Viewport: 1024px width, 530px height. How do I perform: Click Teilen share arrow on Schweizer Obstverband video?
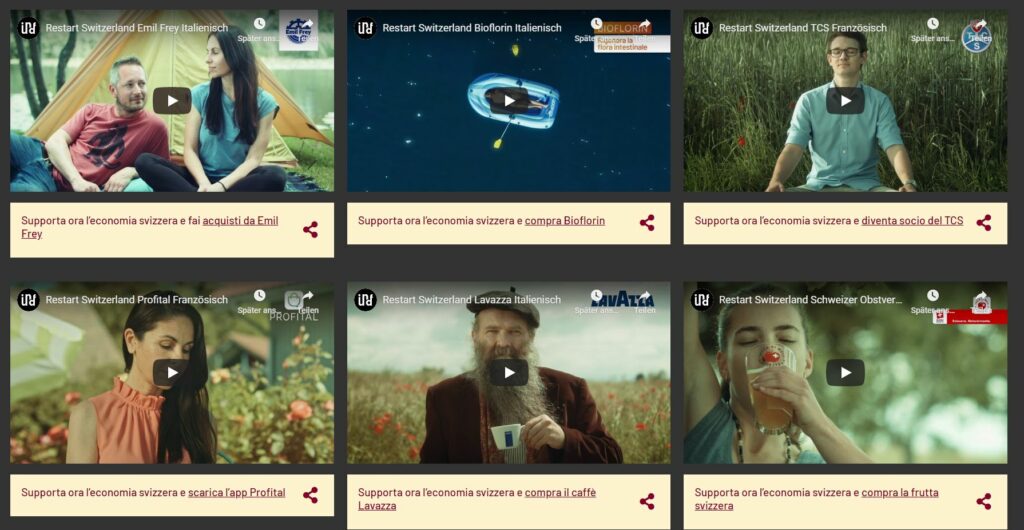click(981, 296)
